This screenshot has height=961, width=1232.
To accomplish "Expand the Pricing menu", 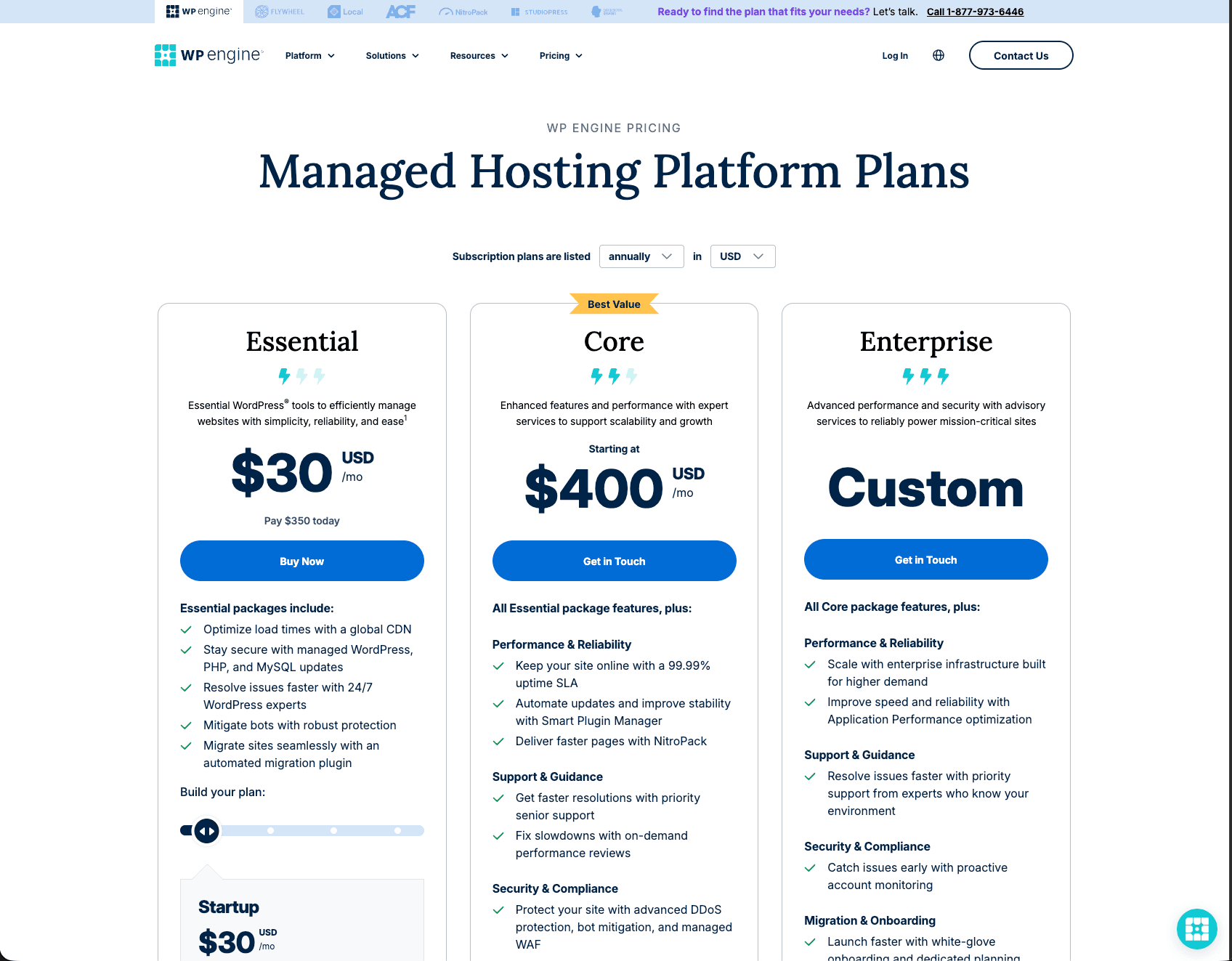I will 561,56.
